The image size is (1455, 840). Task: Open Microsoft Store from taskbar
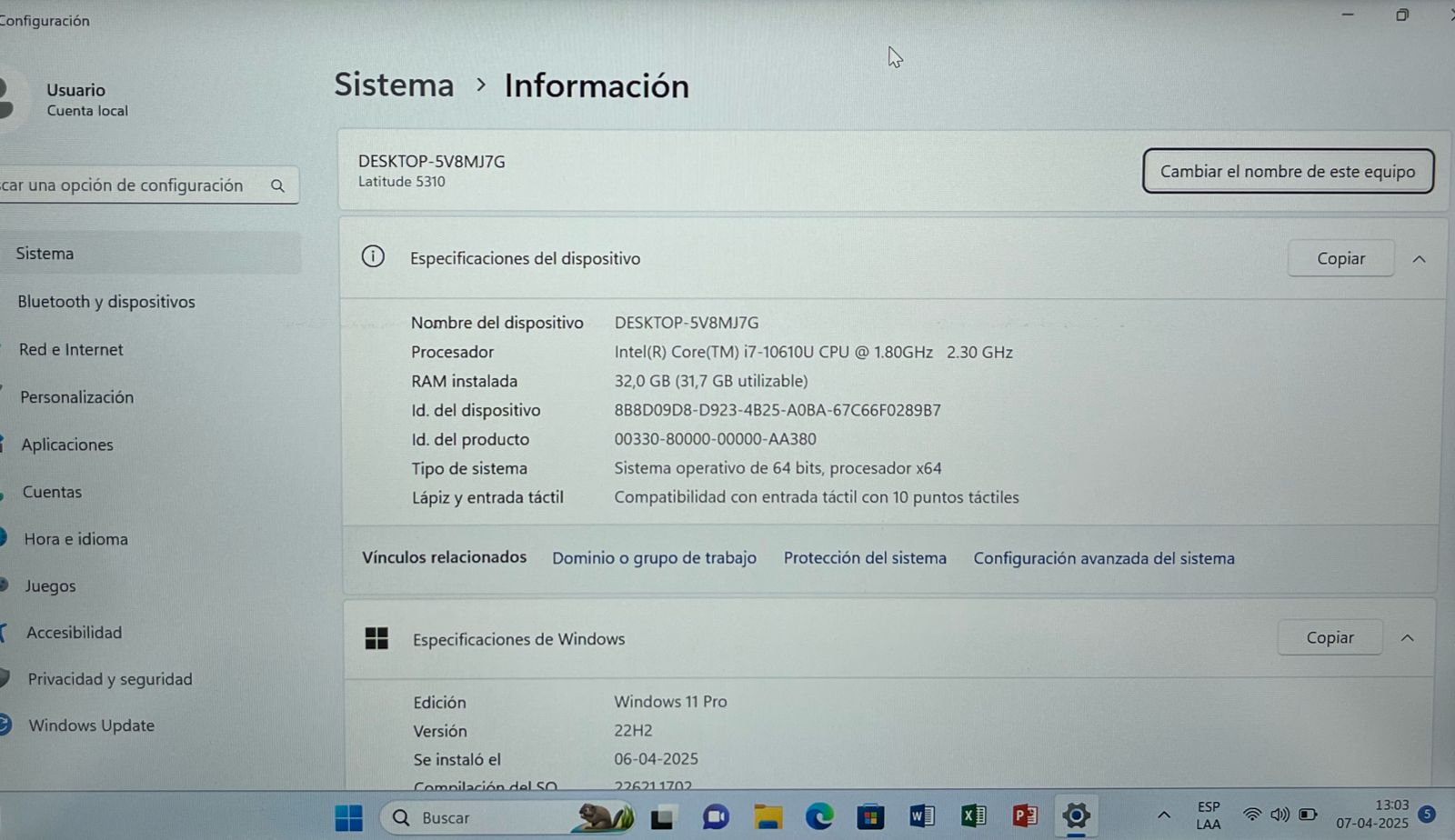click(870, 816)
